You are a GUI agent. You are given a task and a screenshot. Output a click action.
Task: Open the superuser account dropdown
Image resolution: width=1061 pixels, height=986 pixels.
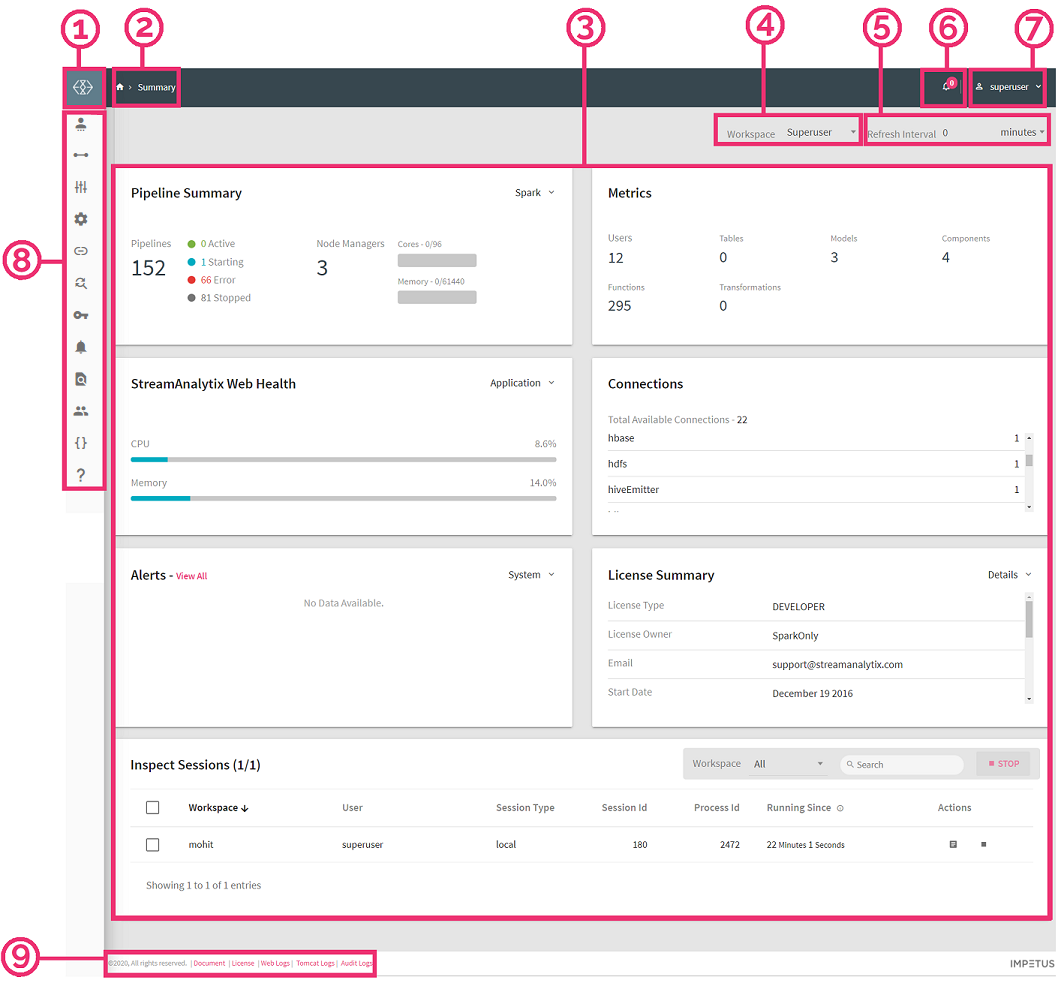[x=1008, y=87]
